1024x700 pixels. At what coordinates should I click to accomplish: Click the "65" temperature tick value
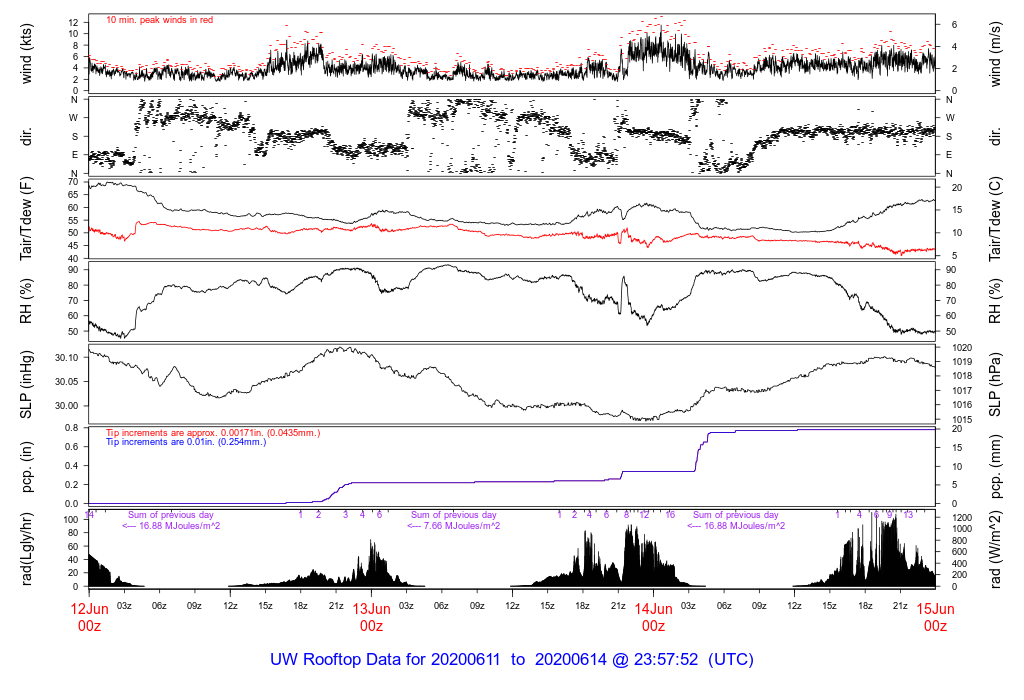(x=73, y=195)
